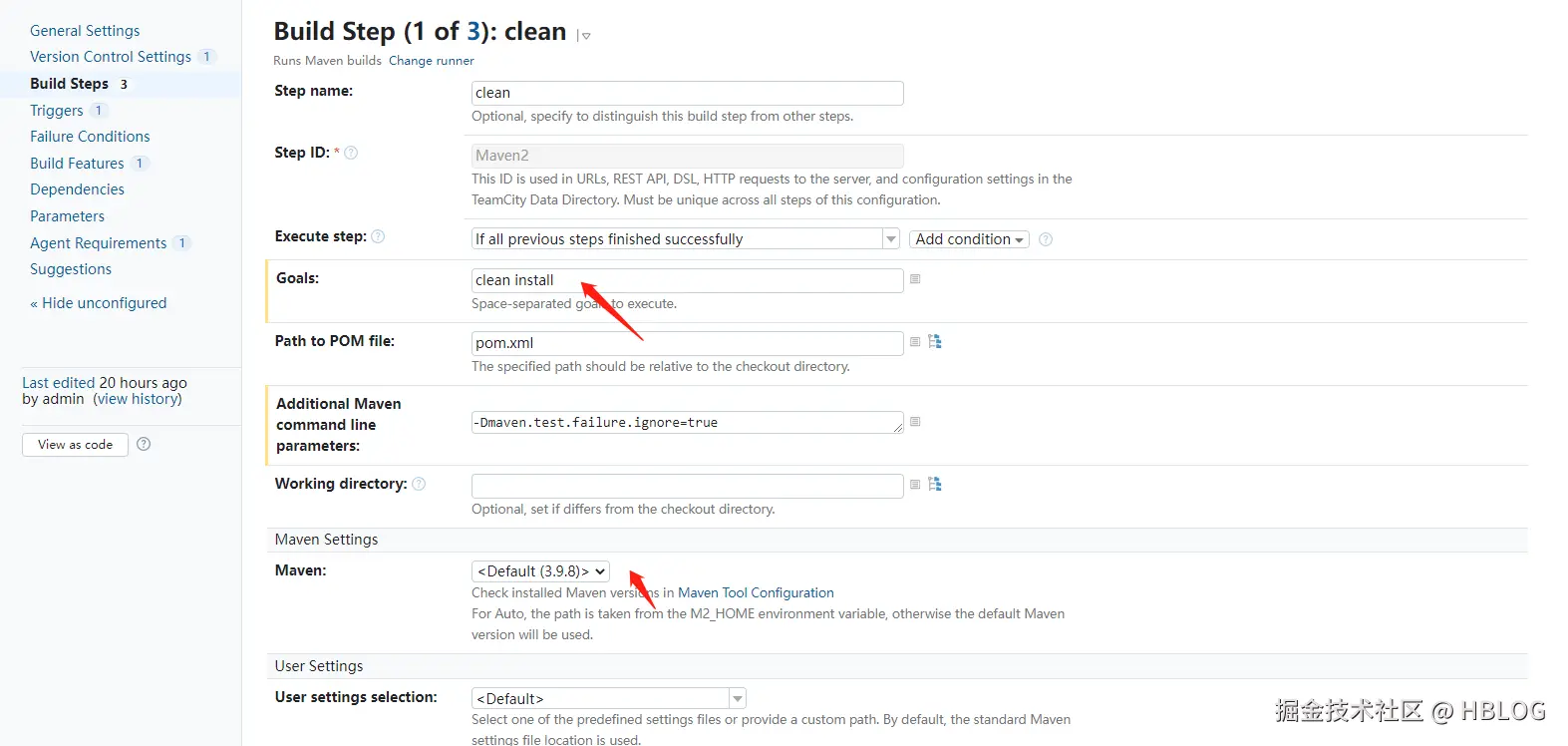
Task: Open Version Control Settings section
Action: (111, 57)
